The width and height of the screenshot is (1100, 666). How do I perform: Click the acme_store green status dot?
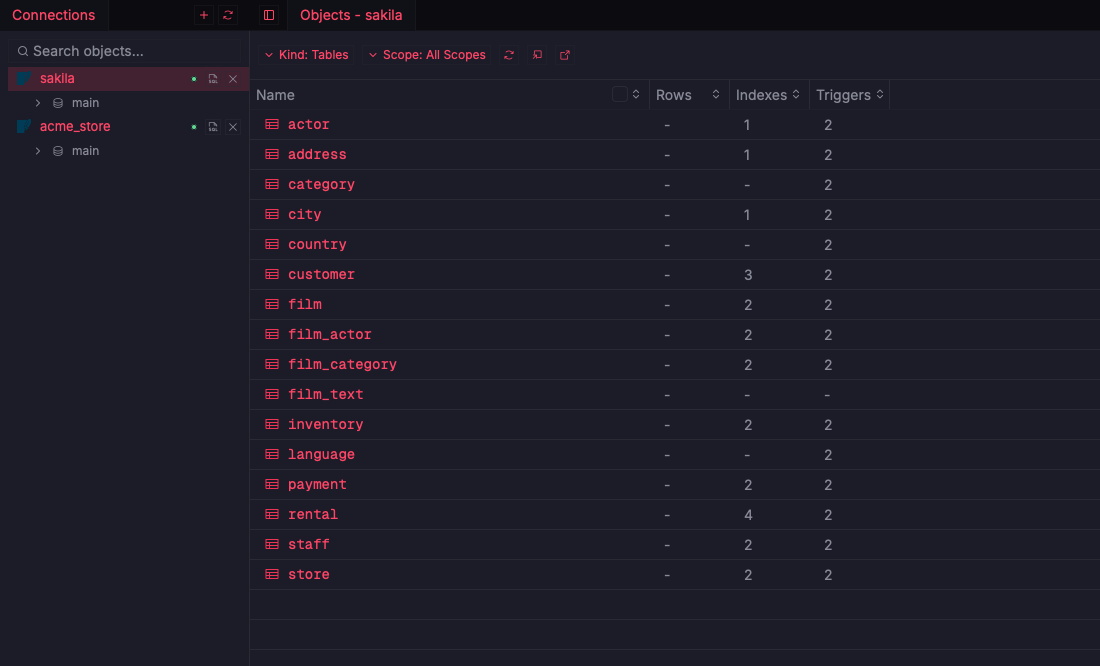click(194, 127)
